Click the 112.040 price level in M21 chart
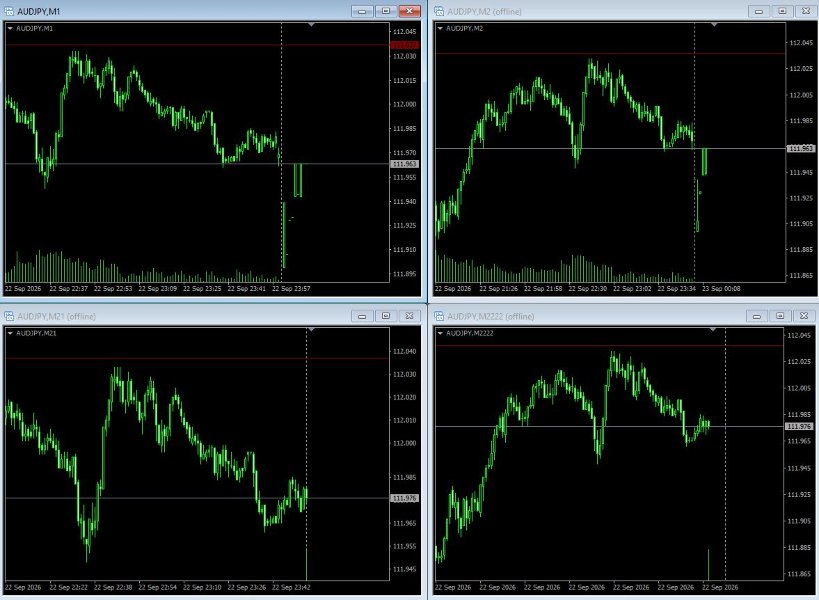 pos(405,351)
